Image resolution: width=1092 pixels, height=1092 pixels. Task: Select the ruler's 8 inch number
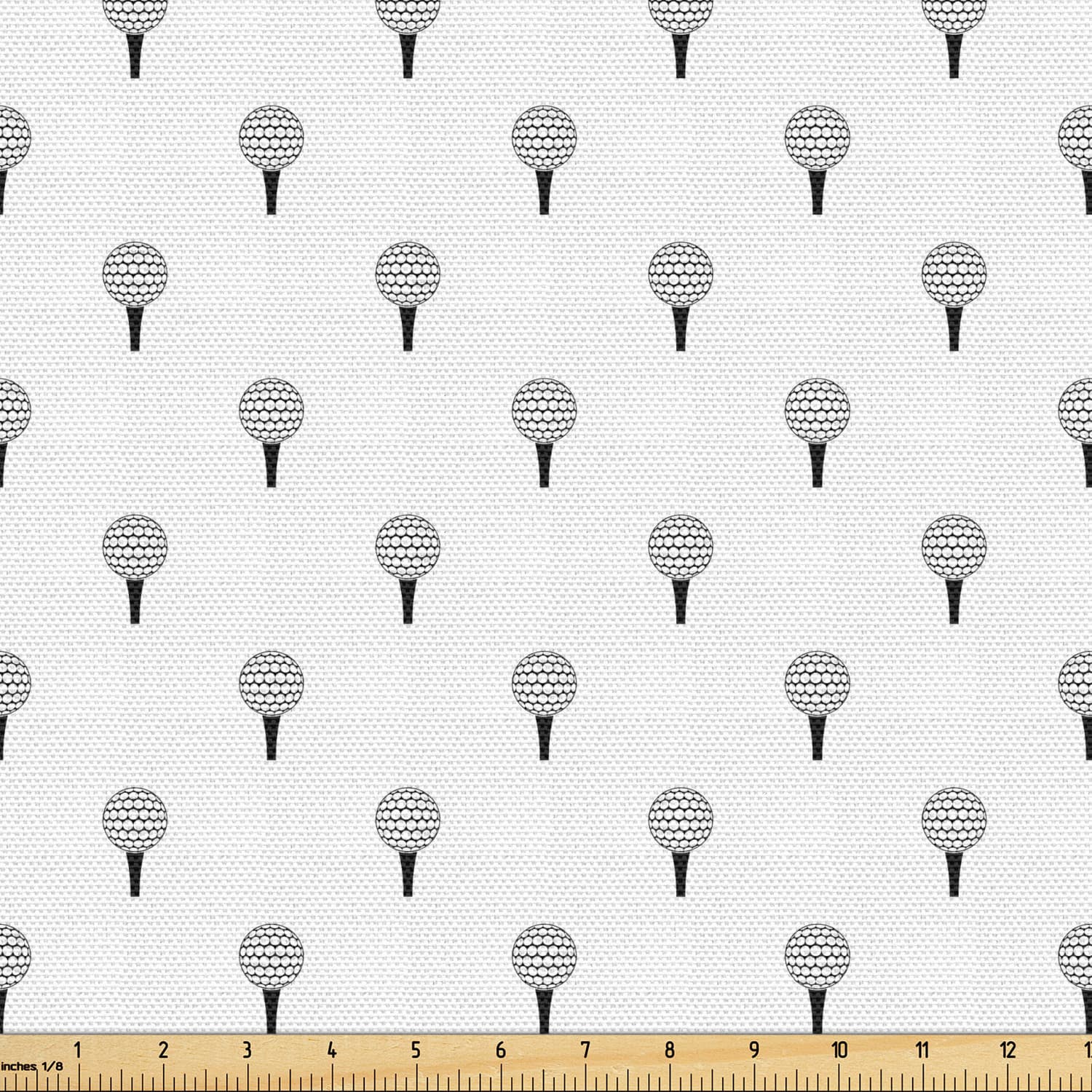point(670,1050)
